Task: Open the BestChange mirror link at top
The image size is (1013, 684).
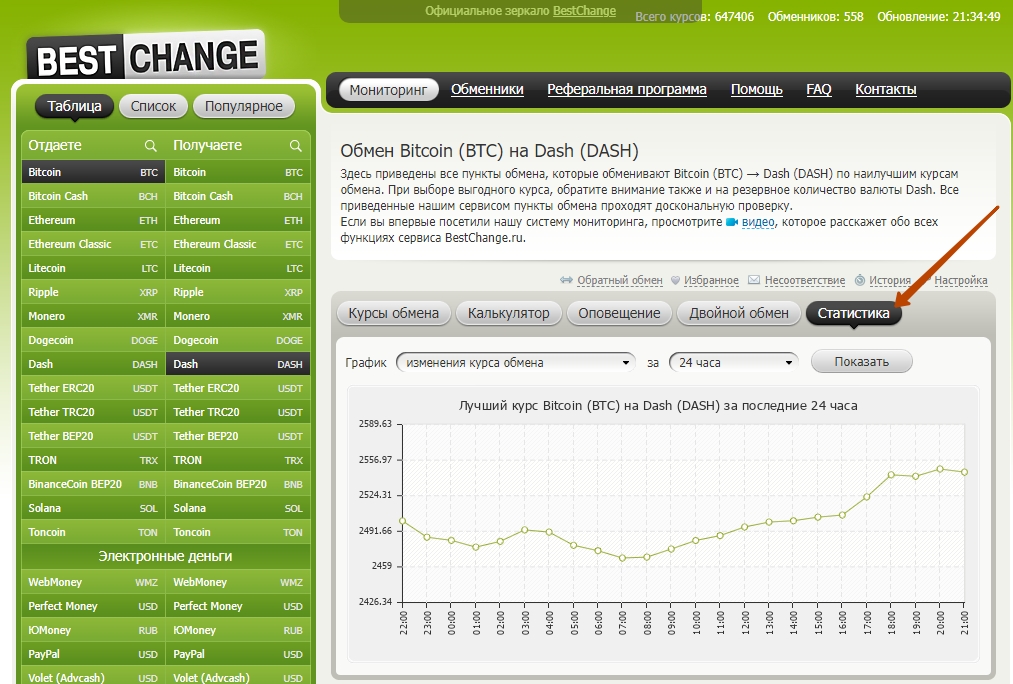Action: pyautogui.click(x=584, y=11)
